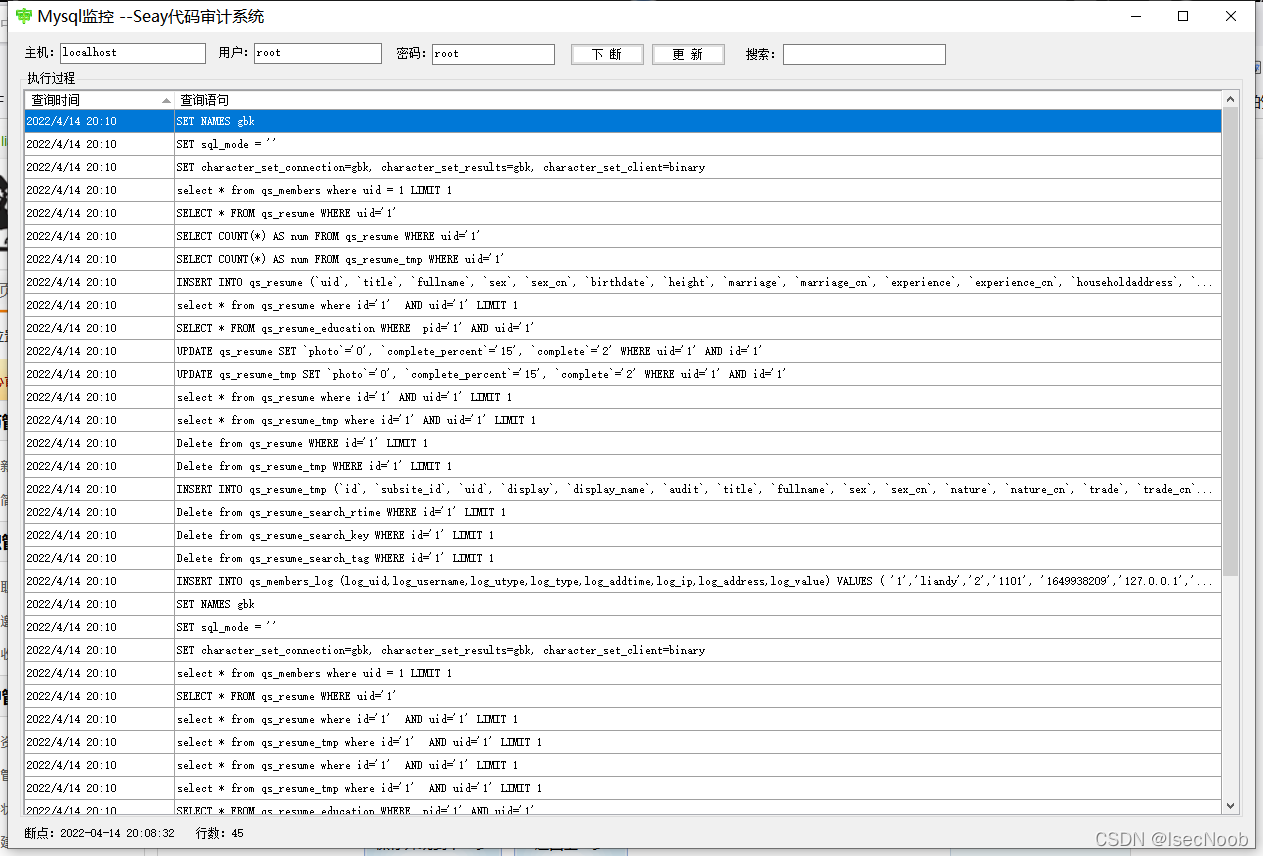
Task: Focus the 主机 localhost input field
Action: 133,54
